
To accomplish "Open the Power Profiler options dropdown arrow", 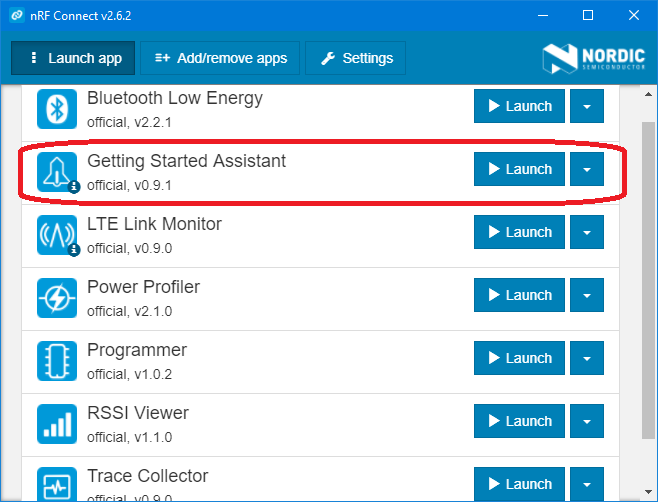I will pos(587,296).
